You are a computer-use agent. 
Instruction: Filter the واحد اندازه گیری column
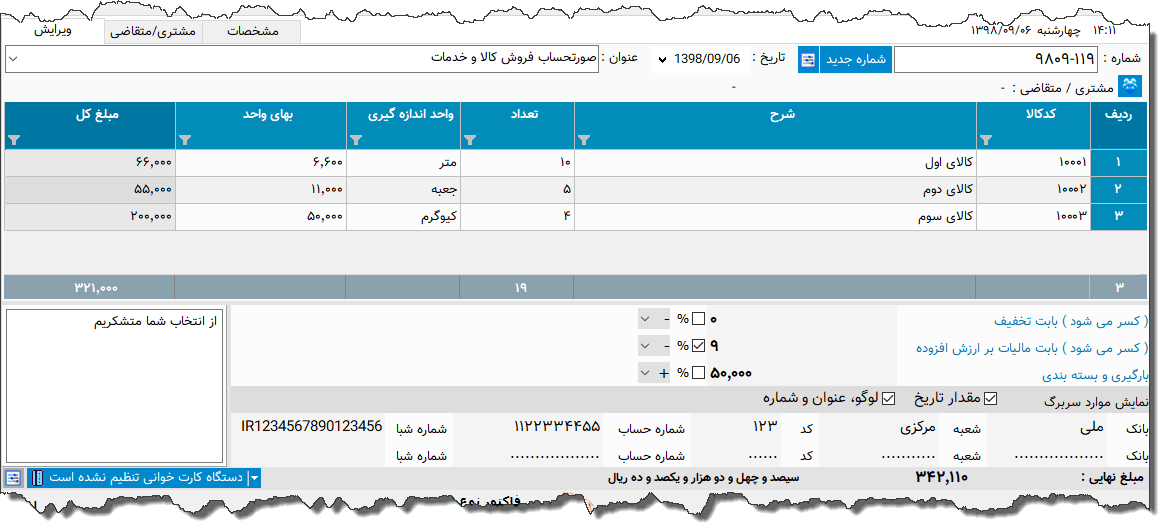tap(356, 140)
